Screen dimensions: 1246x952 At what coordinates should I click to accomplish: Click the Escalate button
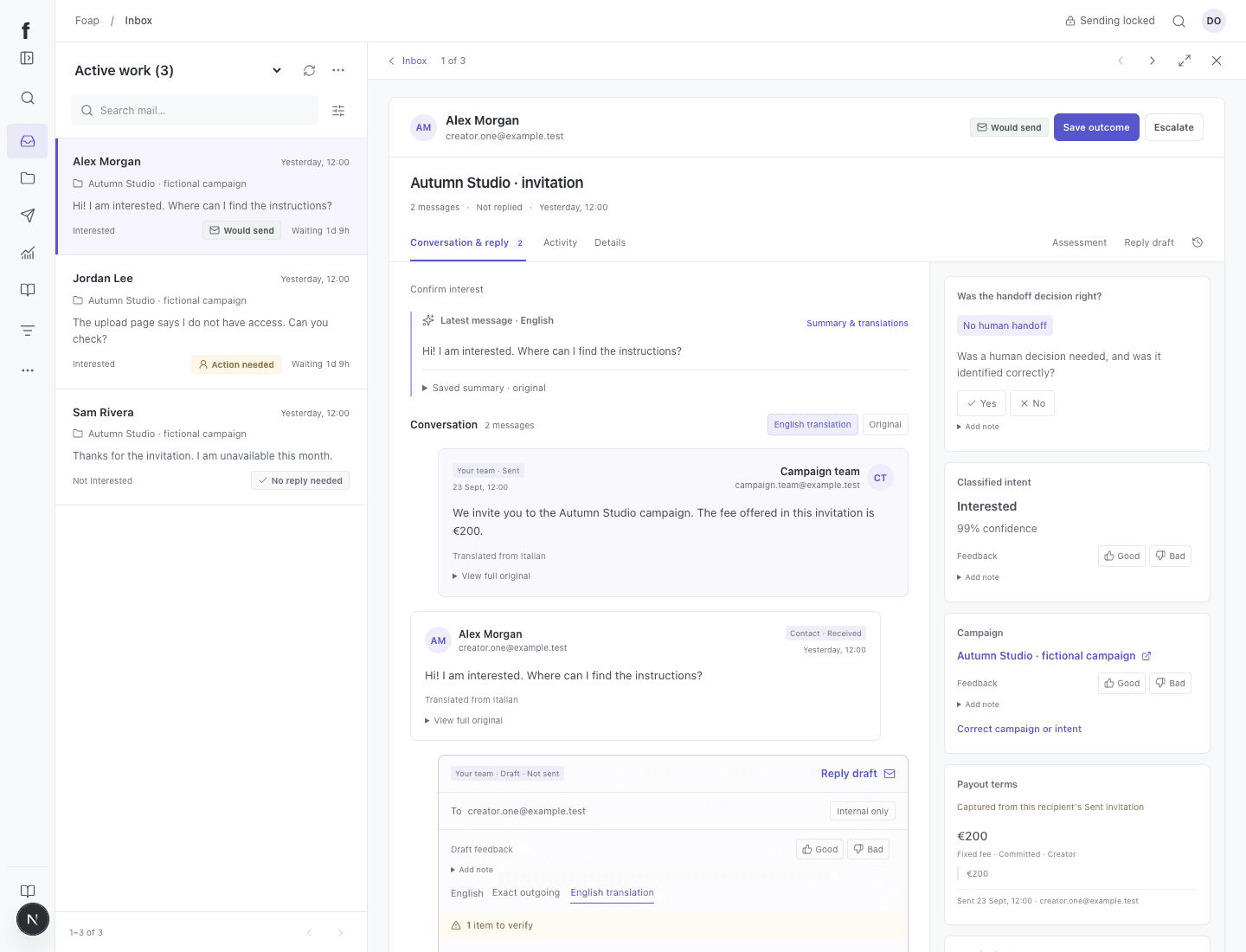(1173, 127)
